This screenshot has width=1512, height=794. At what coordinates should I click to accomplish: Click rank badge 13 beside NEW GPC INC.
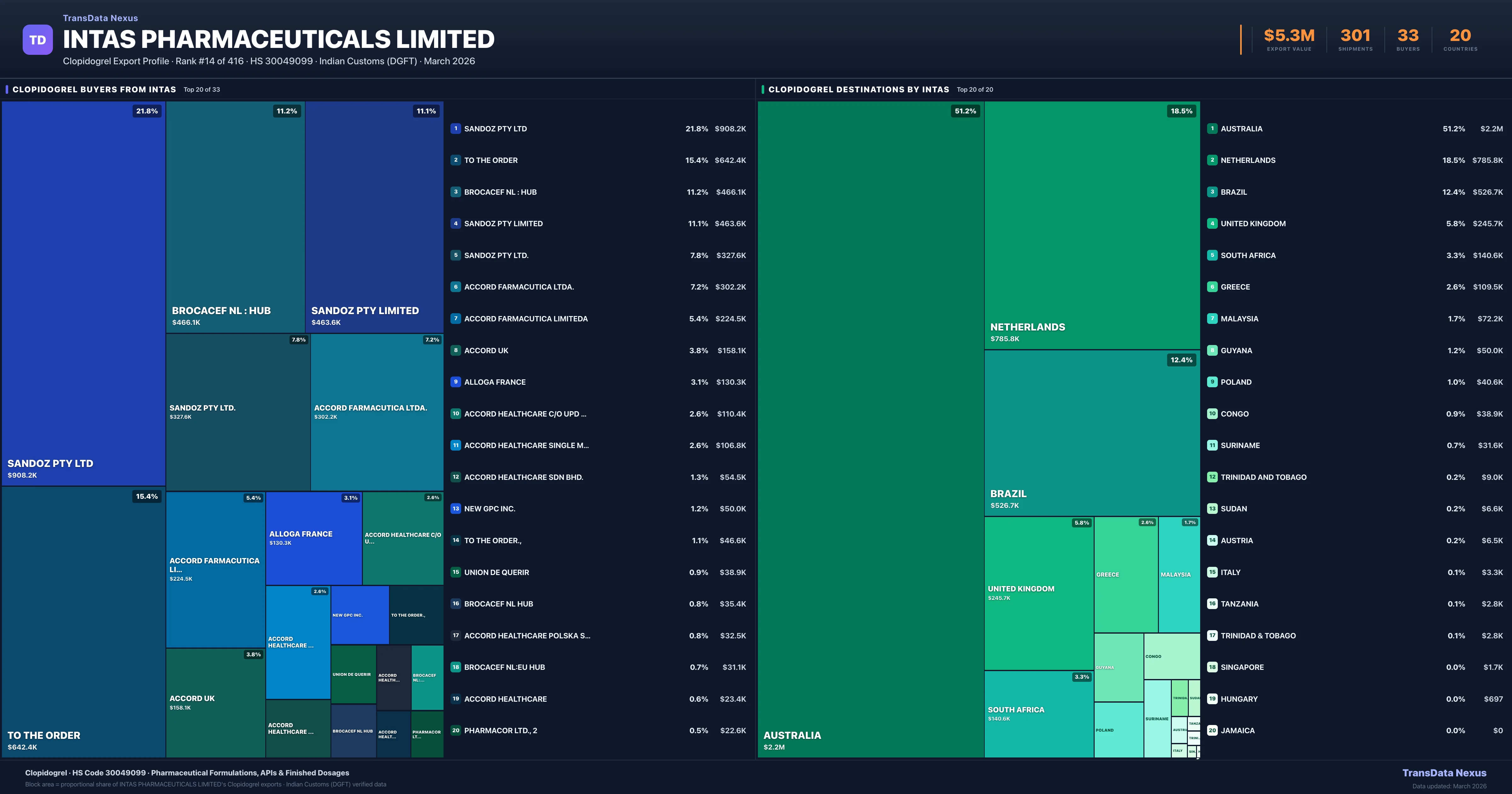(x=455, y=509)
